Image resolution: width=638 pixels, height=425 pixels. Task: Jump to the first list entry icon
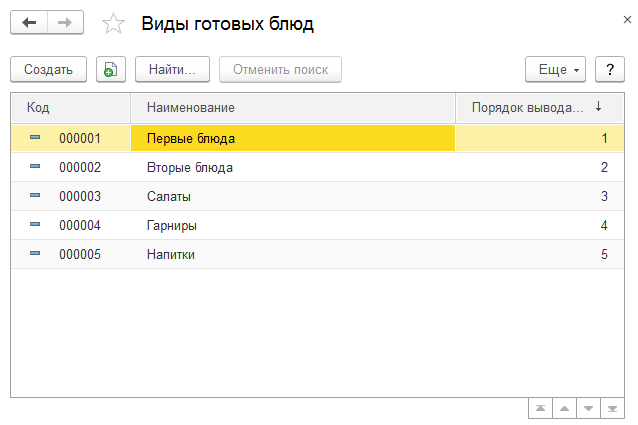pos(540,408)
